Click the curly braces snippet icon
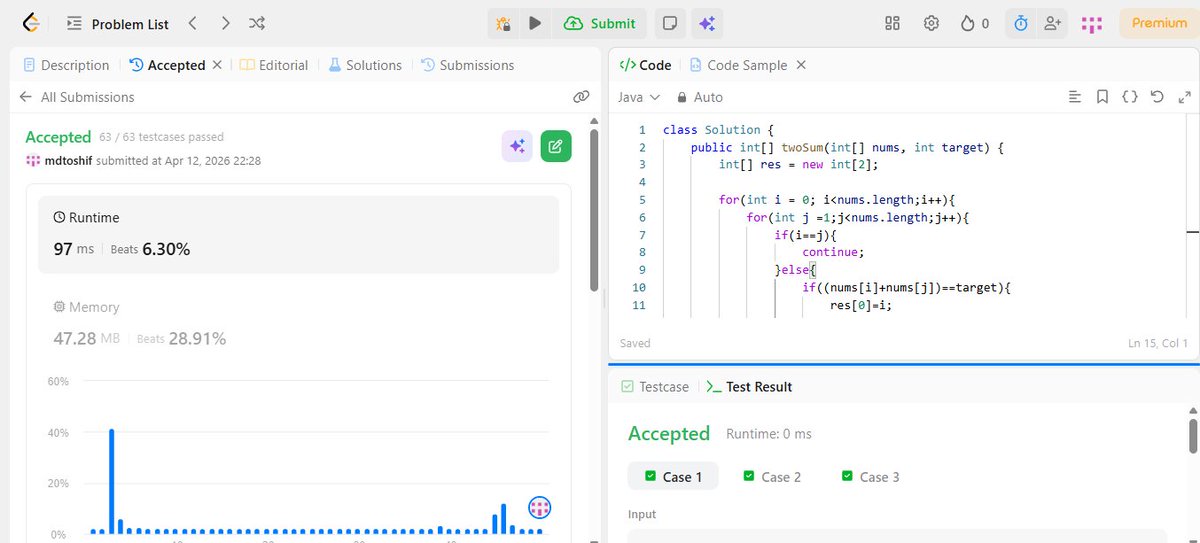 point(1130,97)
